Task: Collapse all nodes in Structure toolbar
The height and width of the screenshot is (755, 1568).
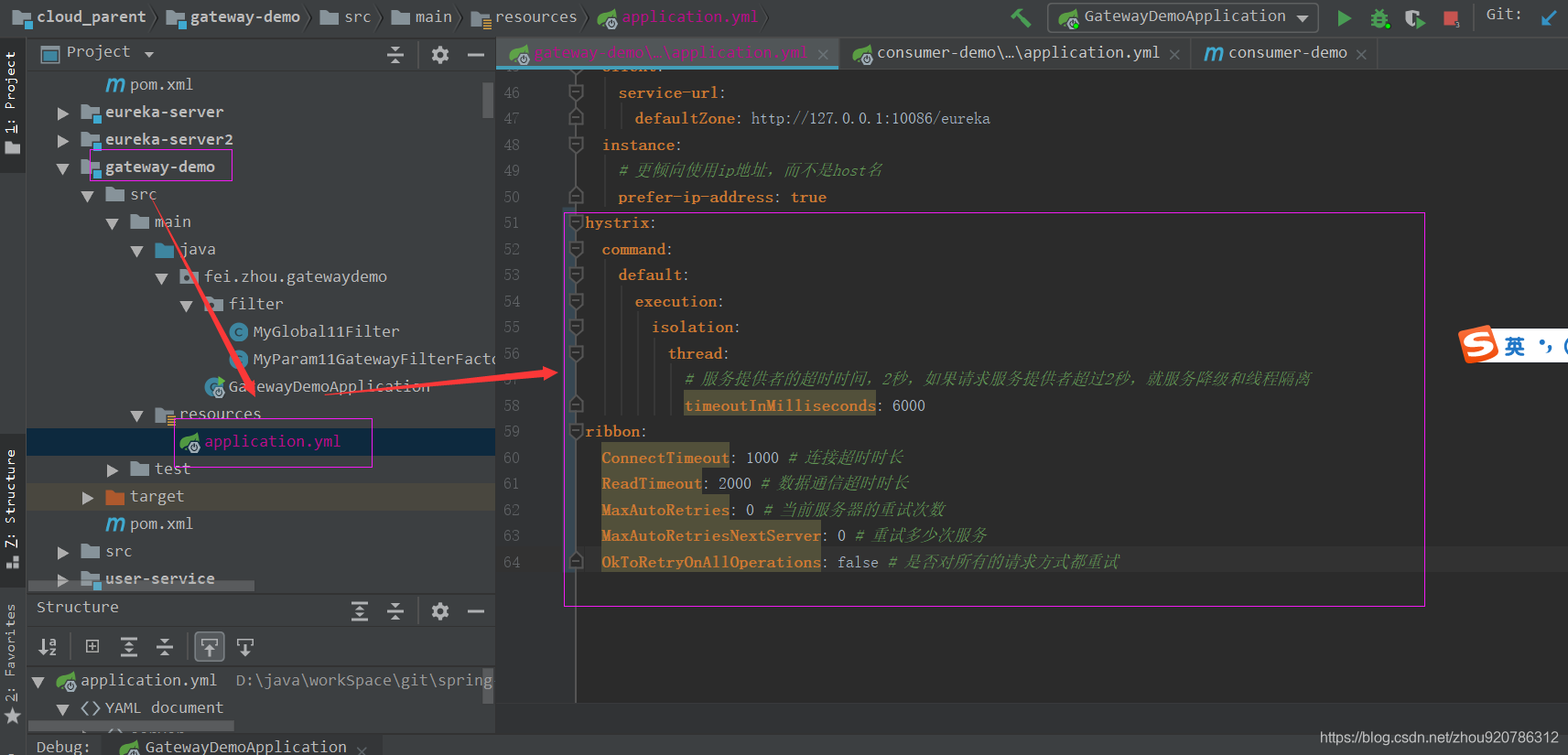Action: pos(165,647)
